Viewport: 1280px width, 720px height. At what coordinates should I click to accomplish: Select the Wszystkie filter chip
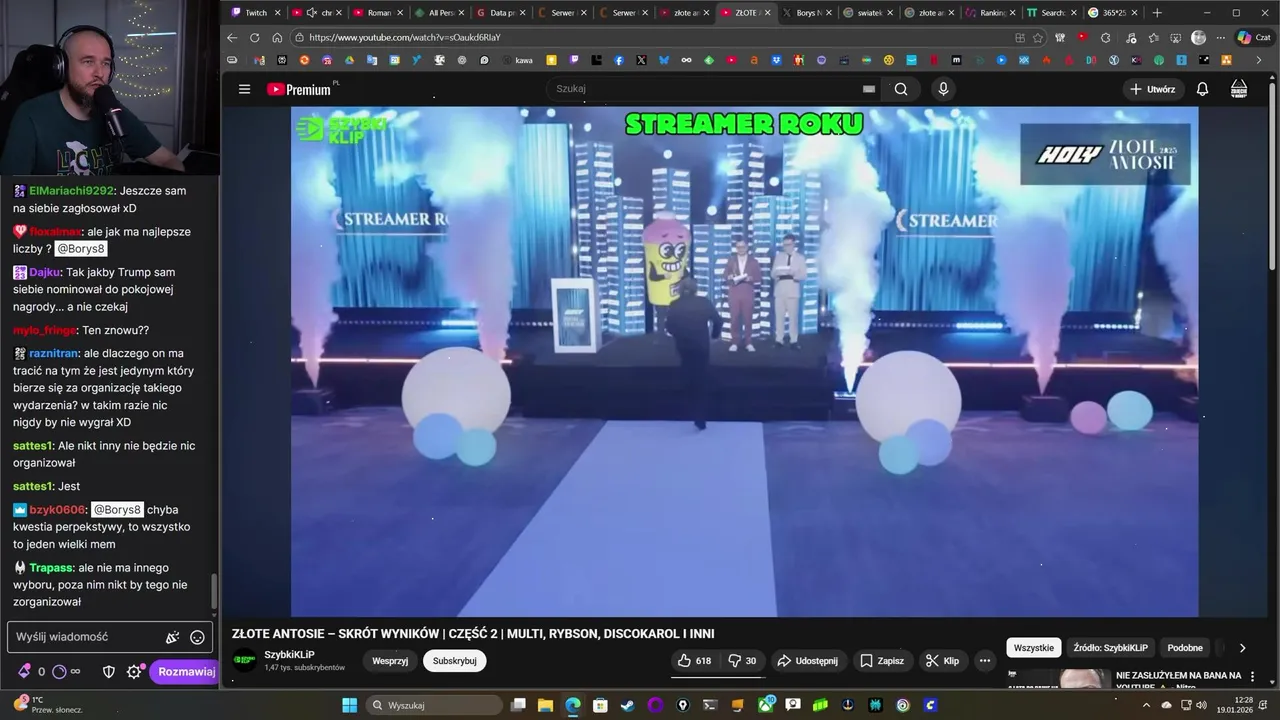tap(1033, 648)
